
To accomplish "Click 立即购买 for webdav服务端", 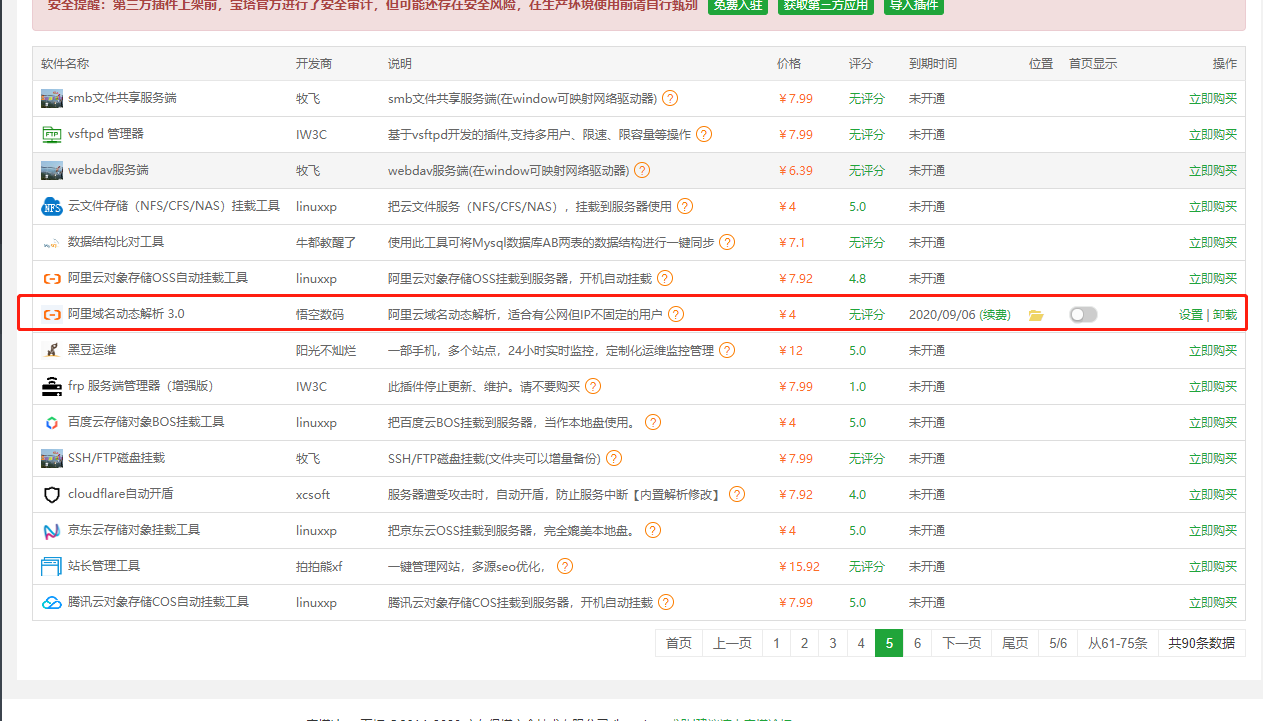I will click(x=1213, y=171).
